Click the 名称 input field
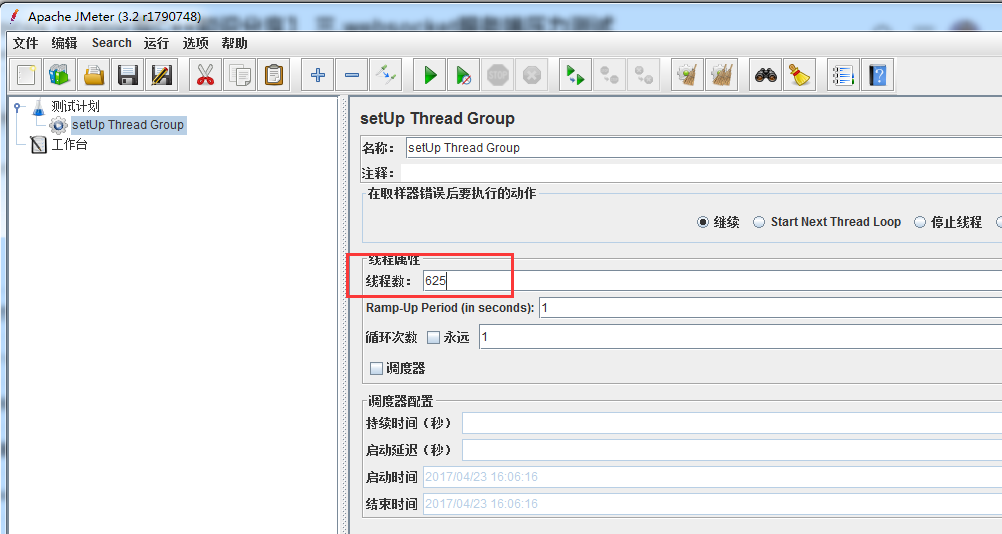The height and width of the screenshot is (534, 1002). pyautogui.click(x=704, y=148)
